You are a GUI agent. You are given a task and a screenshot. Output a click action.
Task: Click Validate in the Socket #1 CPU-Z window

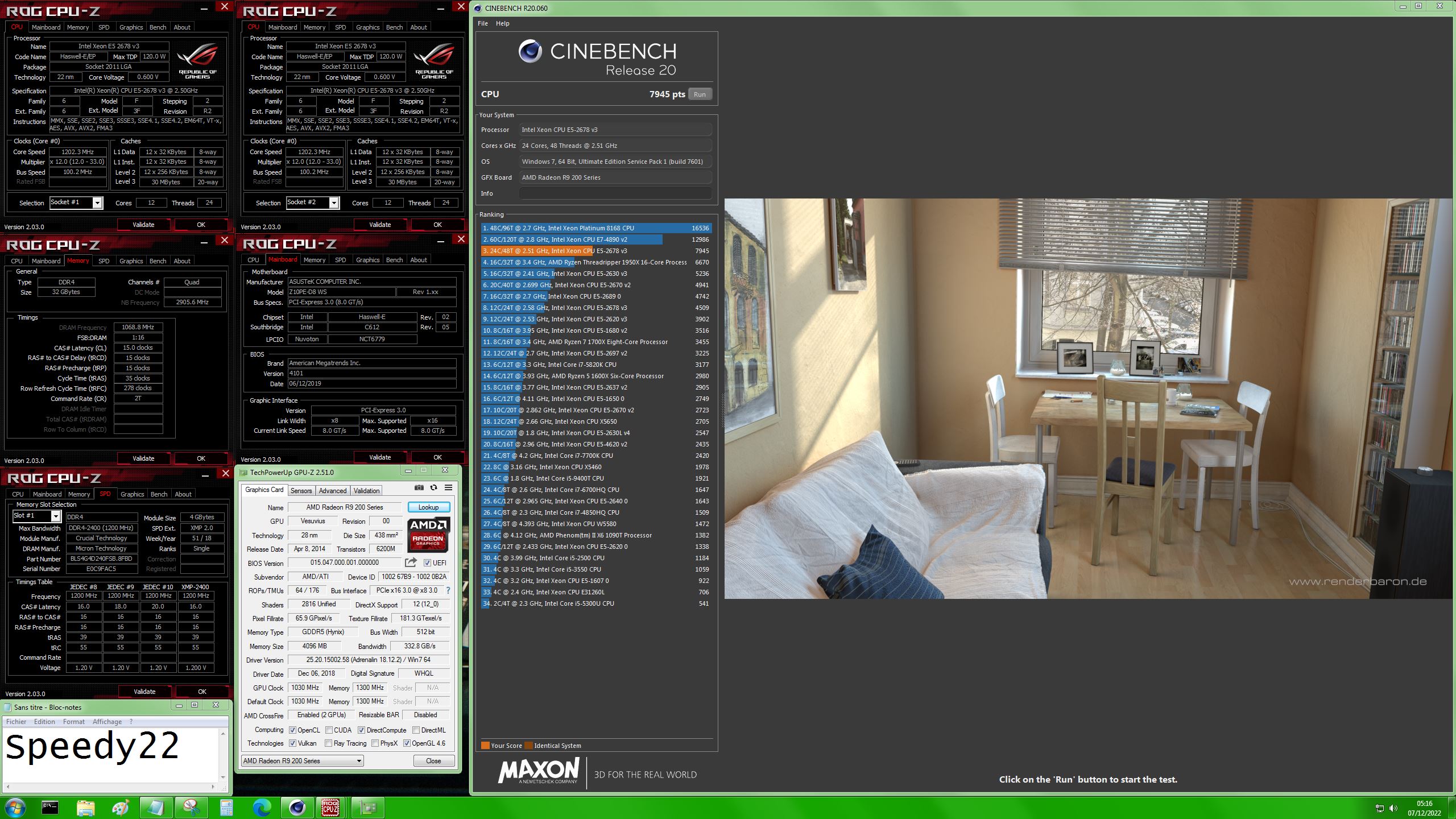tap(143, 225)
